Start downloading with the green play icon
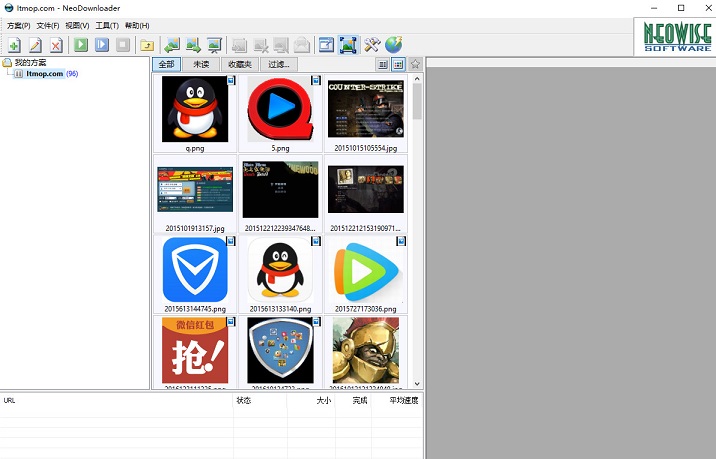The height and width of the screenshot is (459, 716). 81,44
